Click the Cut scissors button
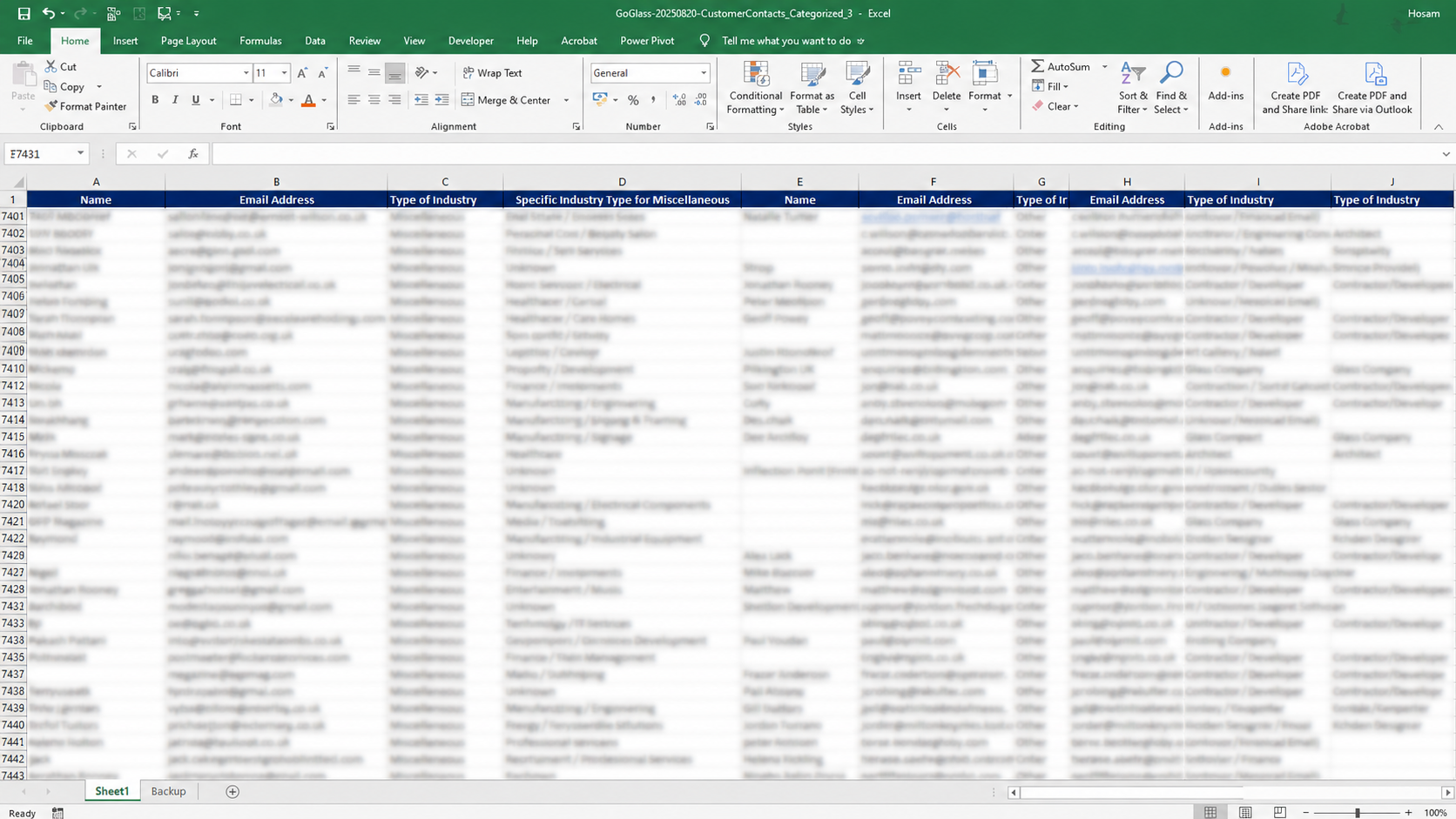Viewport: 1456px width, 819px height. tap(61, 66)
